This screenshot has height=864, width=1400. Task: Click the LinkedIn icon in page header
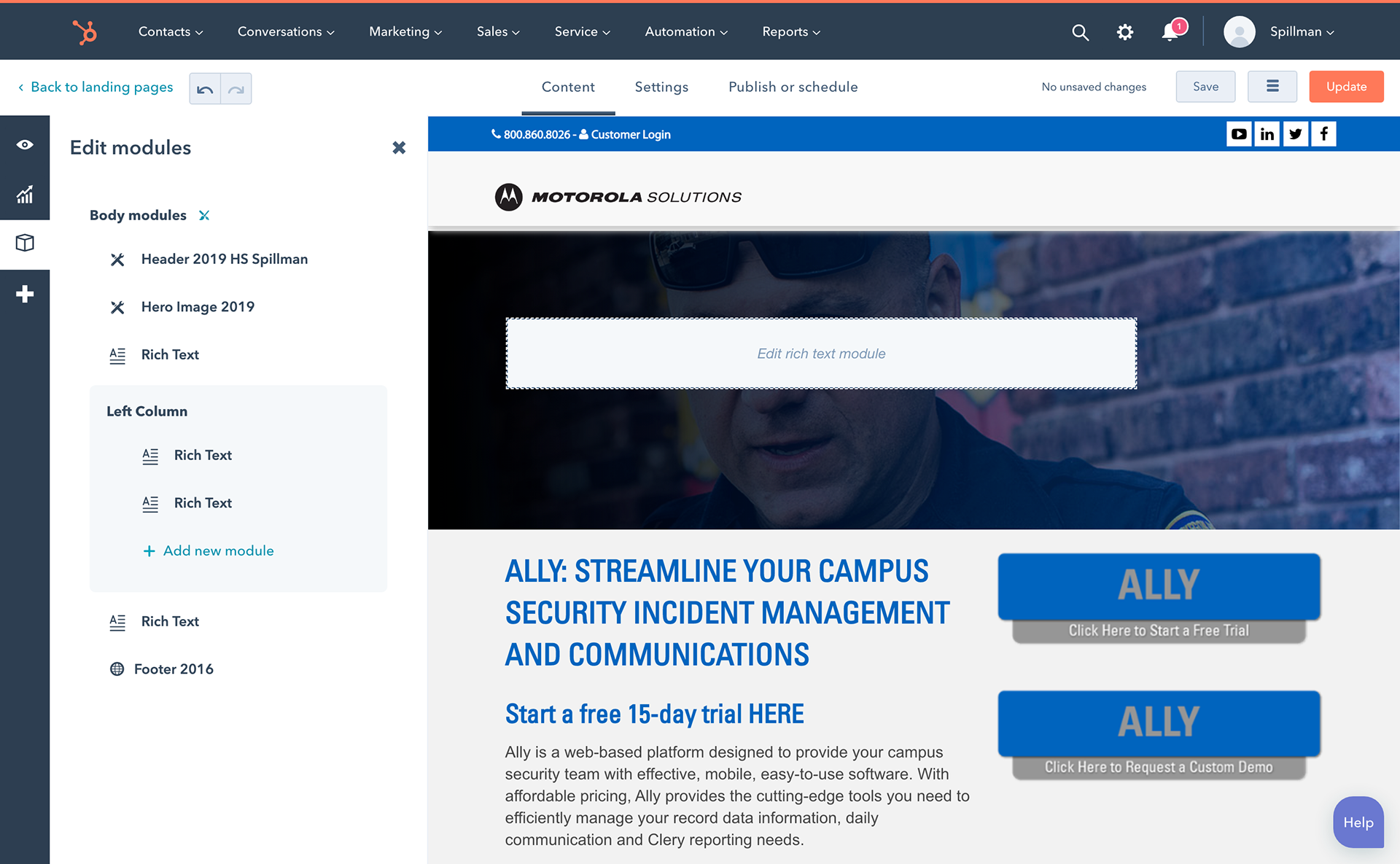(1267, 134)
